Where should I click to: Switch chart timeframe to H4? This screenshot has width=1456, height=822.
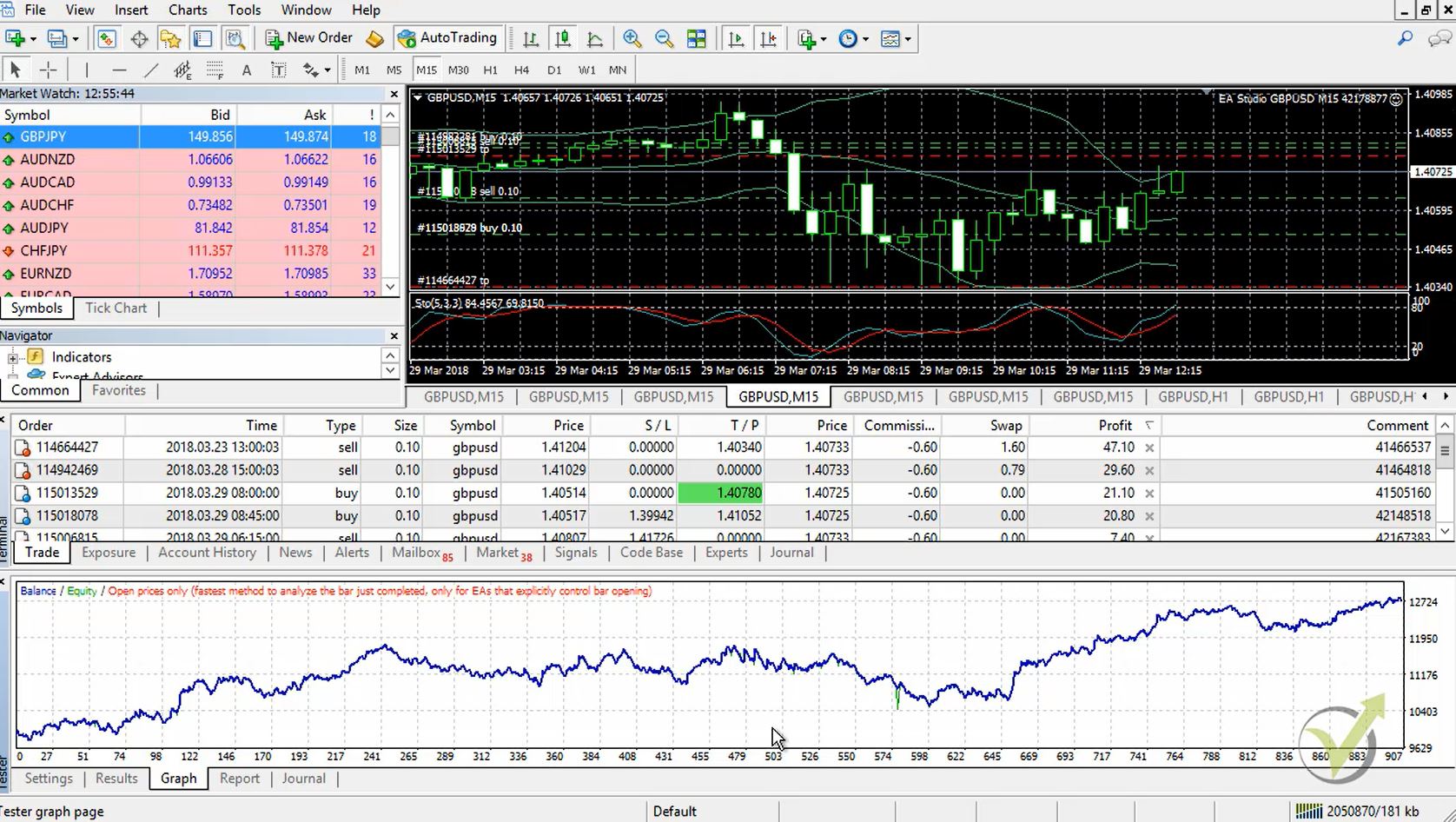coord(521,70)
